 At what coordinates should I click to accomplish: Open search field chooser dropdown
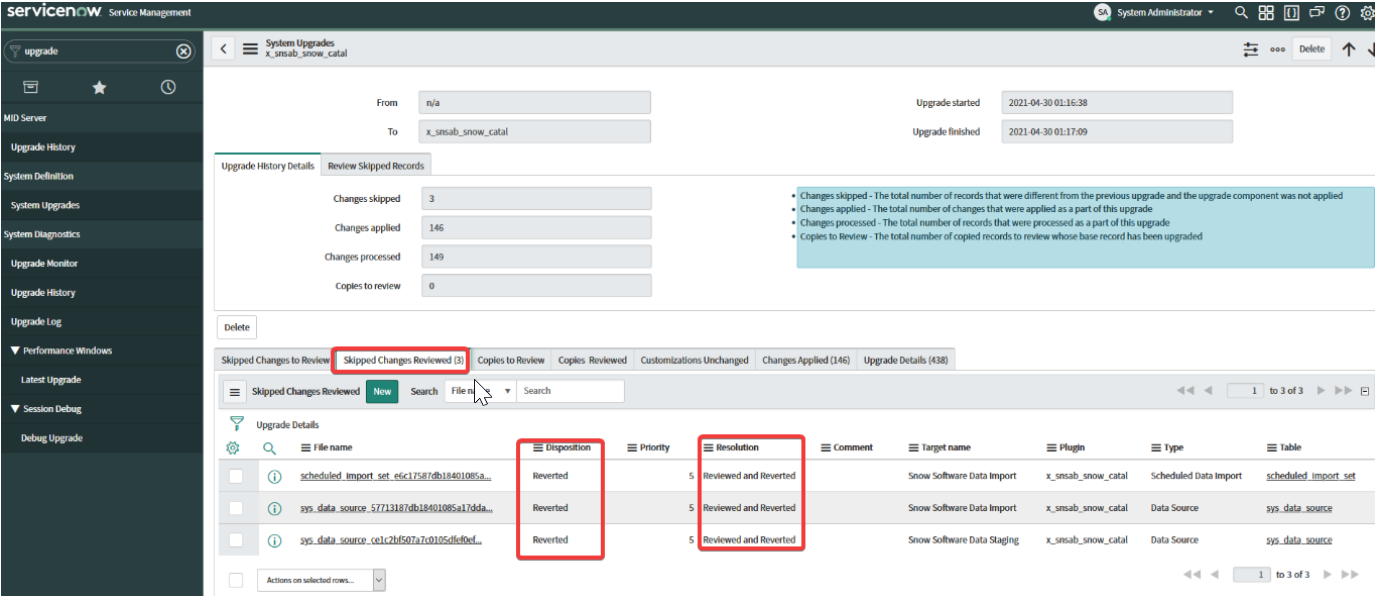click(x=480, y=391)
